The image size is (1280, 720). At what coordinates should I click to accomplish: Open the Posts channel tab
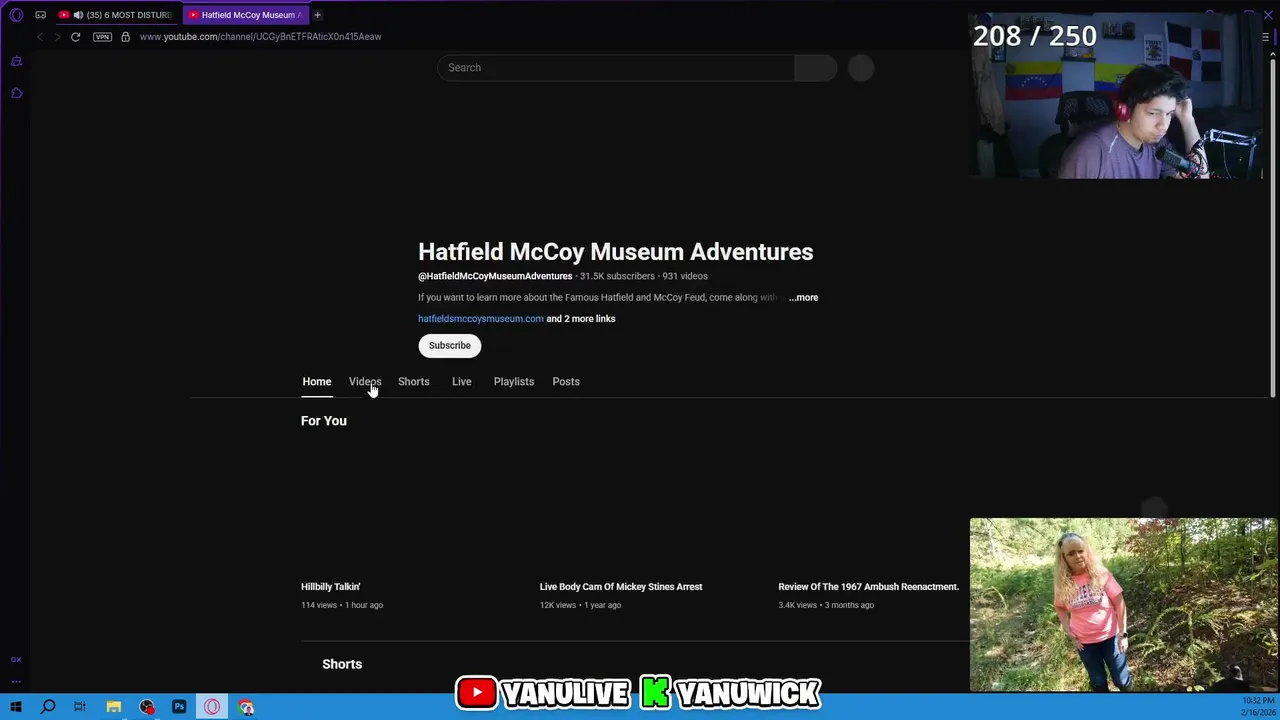pos(566,382)
